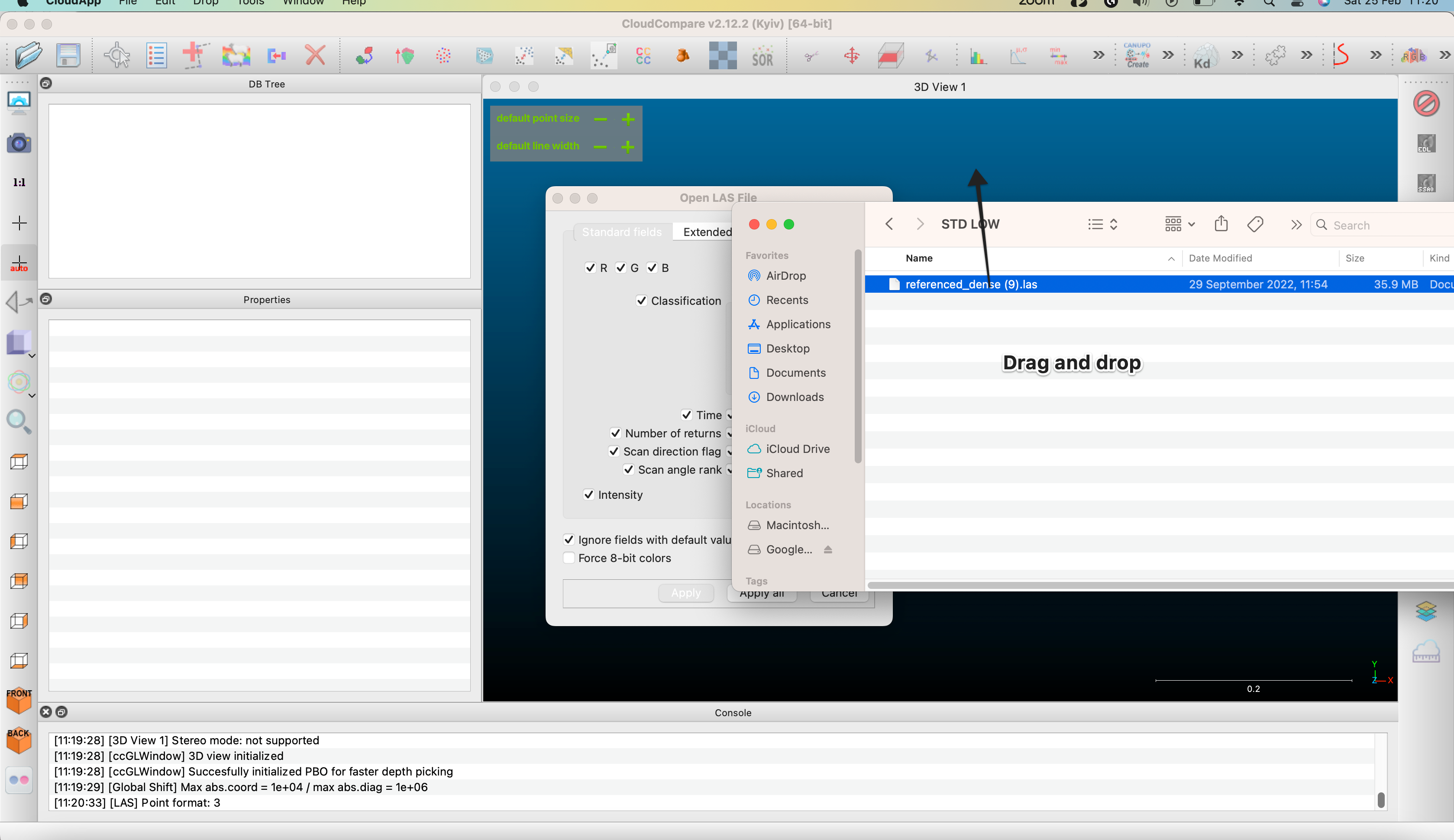Decrease default line width with minus
The width and height of the screenshot is (1454, 840).
point(600,146)
